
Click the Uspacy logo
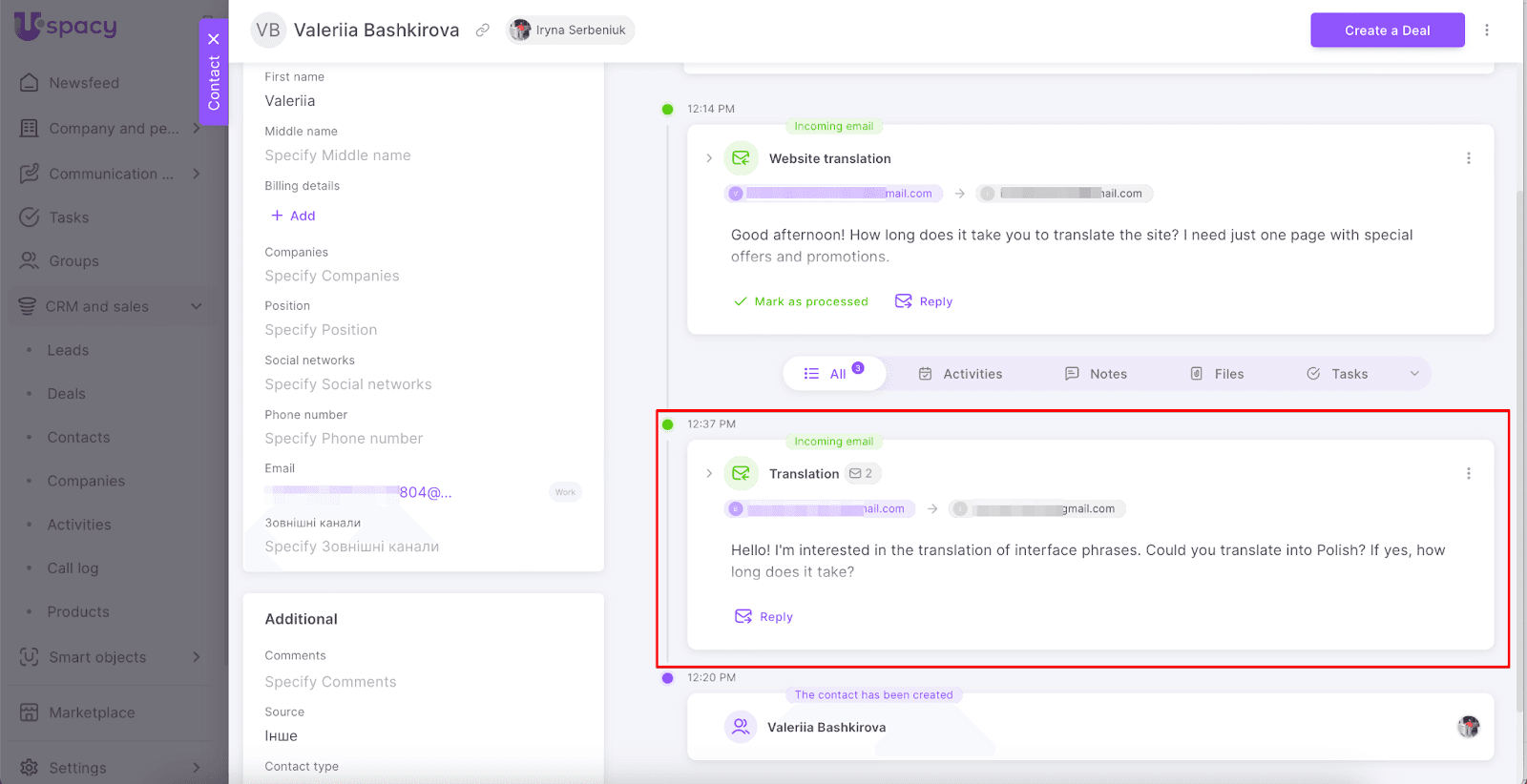pyautogui.click(x=66, y=26)
